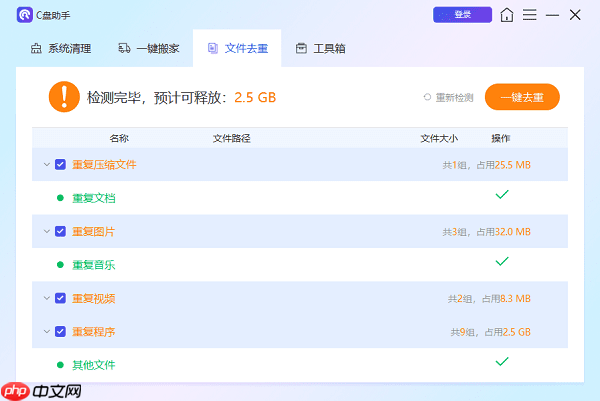Click the 2.5 GB releasable space text
Screen dimensions: 600x401
click(255, 98)
